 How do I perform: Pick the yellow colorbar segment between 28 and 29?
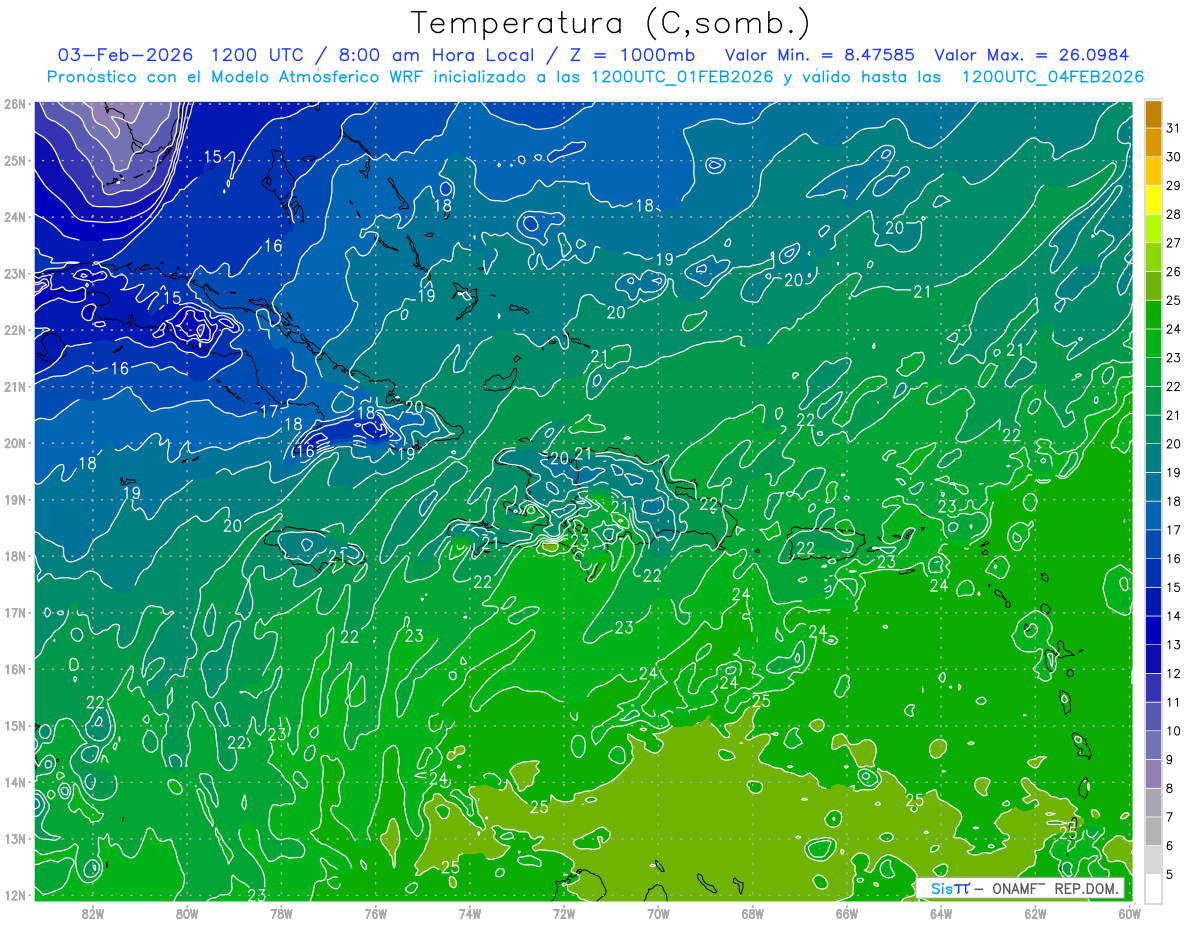(x=1153, y=200)
